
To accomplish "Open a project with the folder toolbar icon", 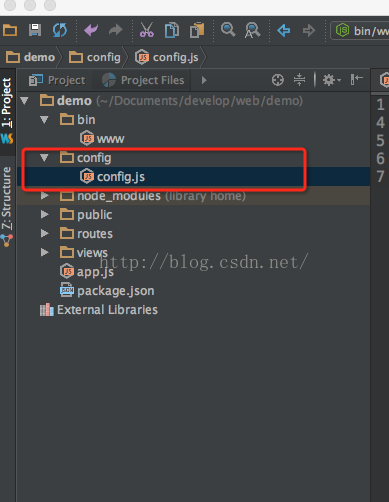I will coord(10,31).
